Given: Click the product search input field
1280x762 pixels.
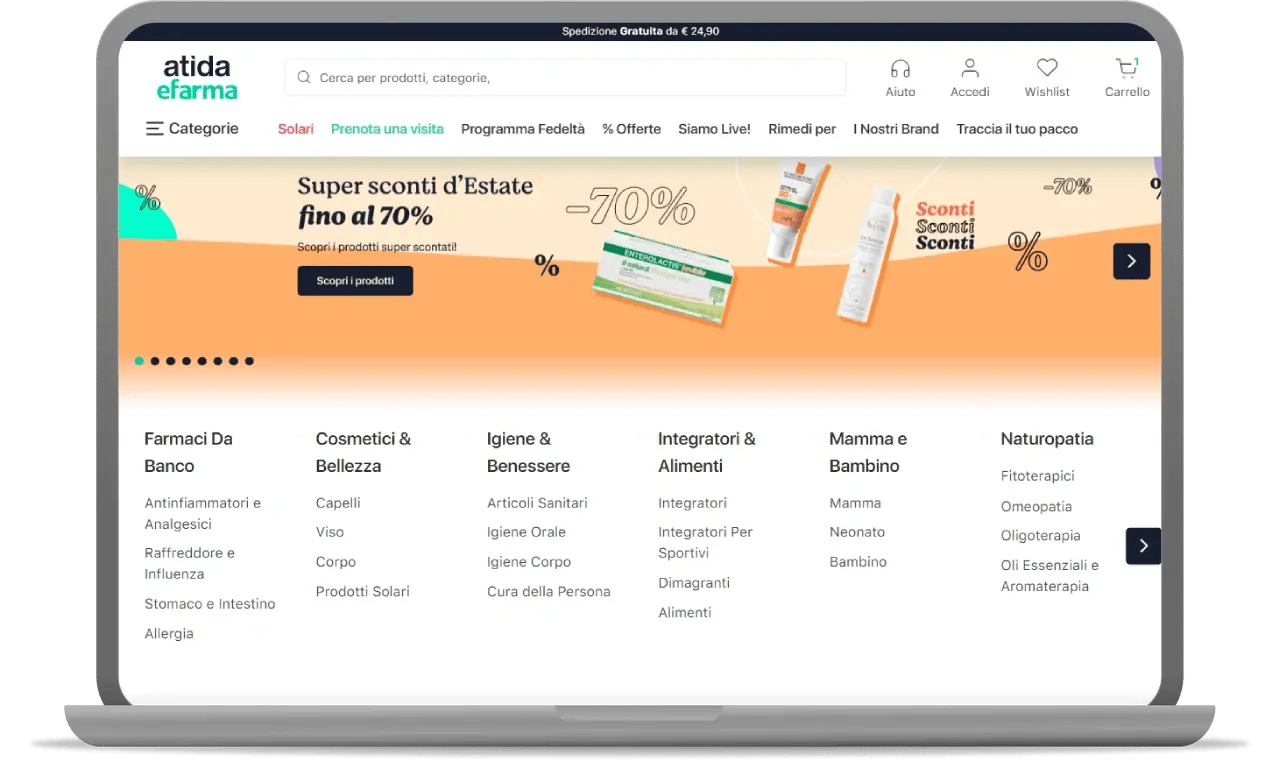Looking at the screenshot, I should (575, 77).
